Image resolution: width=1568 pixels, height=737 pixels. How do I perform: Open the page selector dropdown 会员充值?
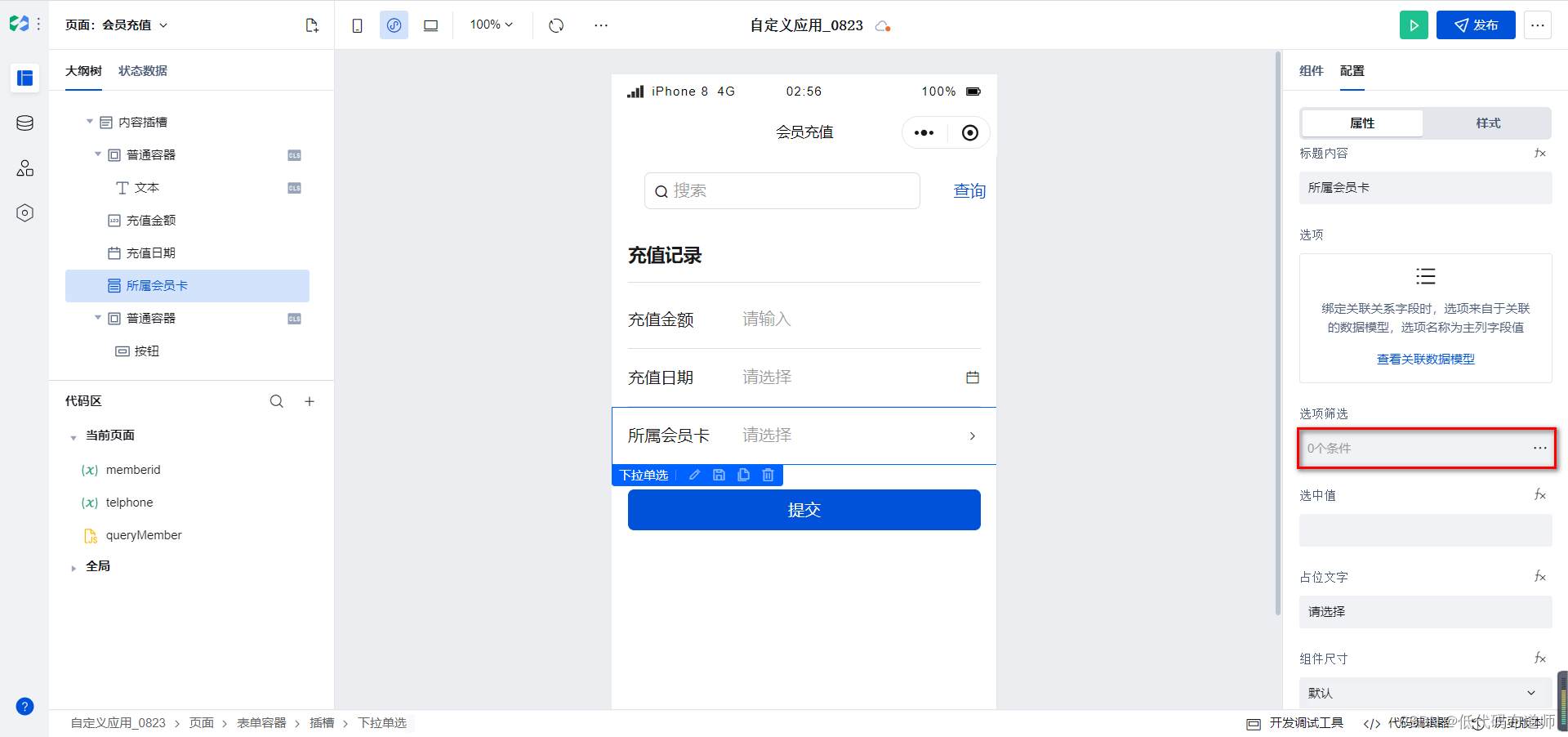coord(117,25)
